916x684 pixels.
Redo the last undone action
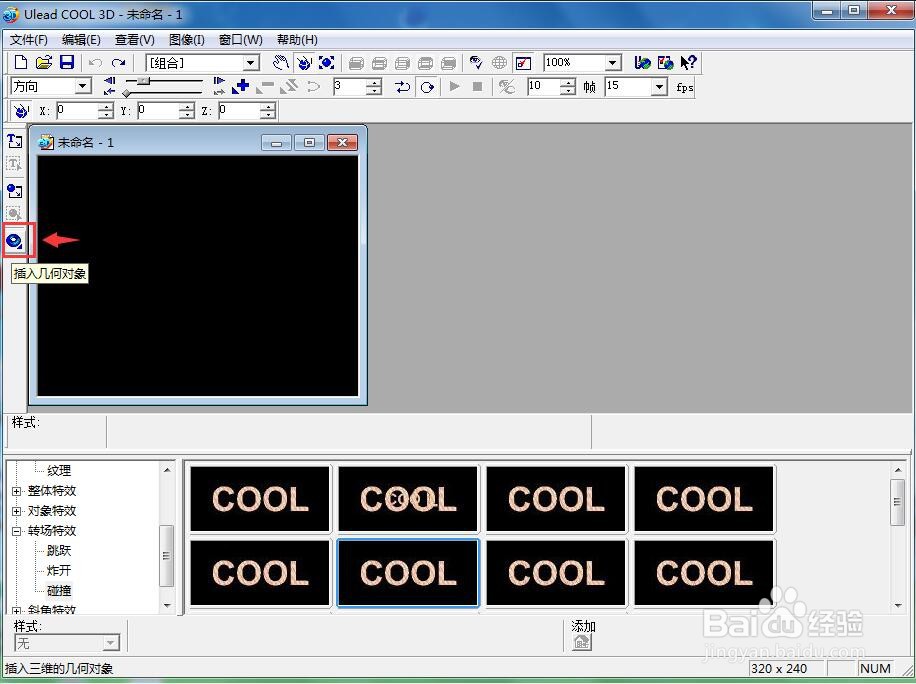click(x=119, y=63)
